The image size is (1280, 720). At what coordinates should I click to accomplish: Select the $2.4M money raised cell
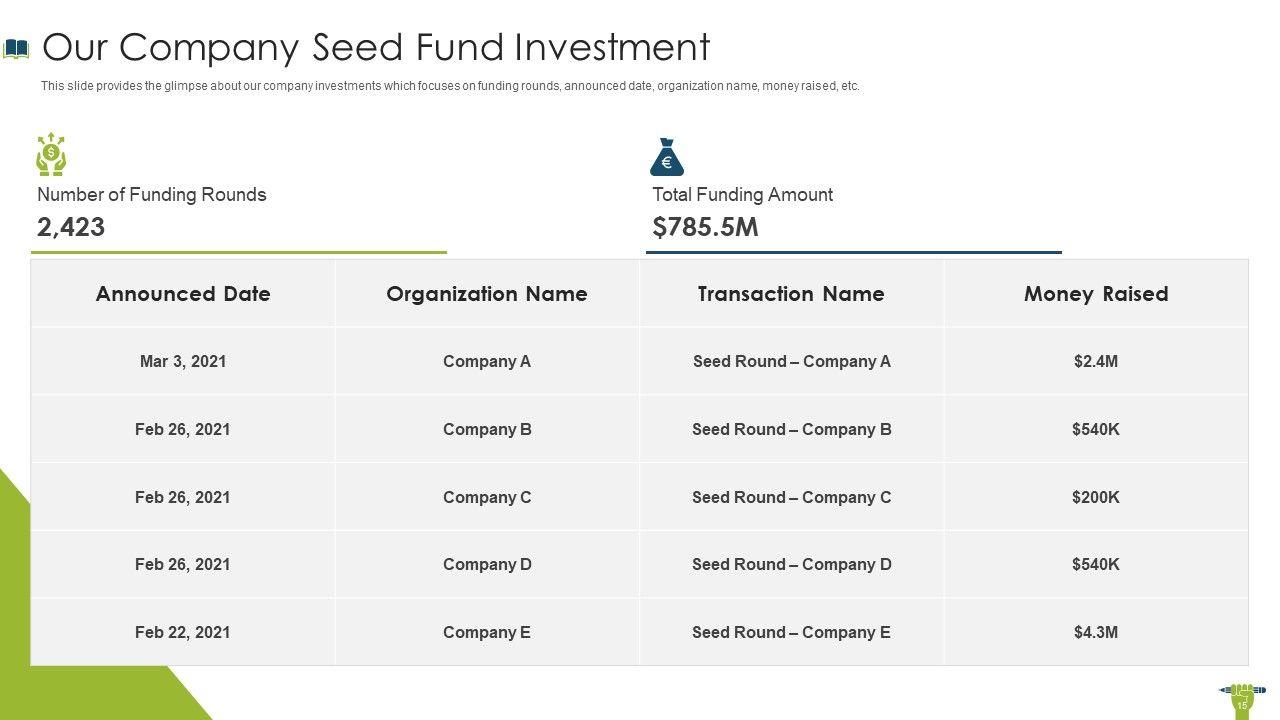[1096, 362]
